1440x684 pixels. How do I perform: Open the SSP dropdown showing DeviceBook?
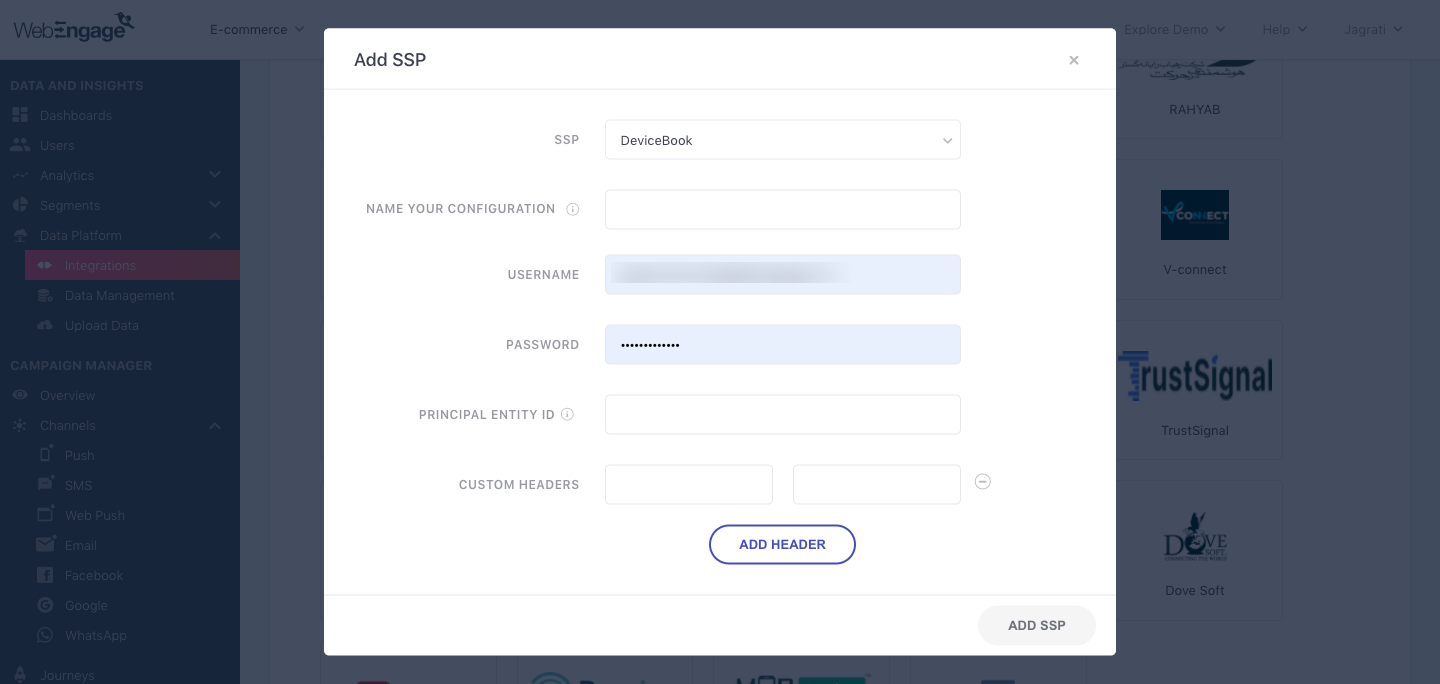point(783,140)
